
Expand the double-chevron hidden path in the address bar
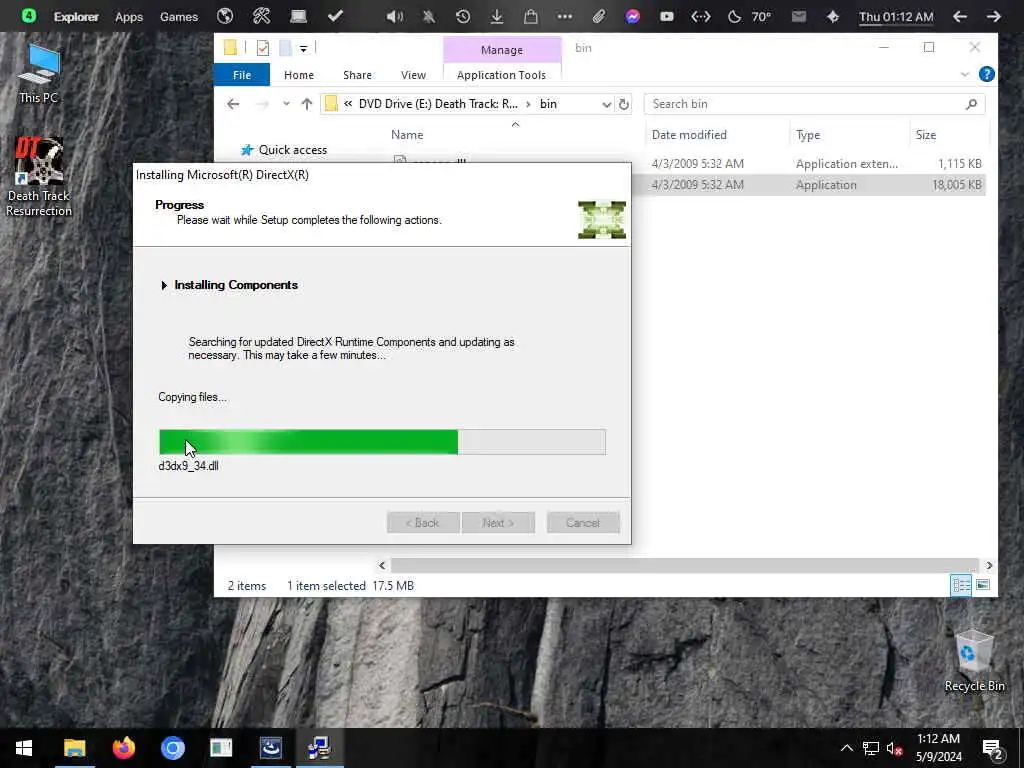click(348, 104)
